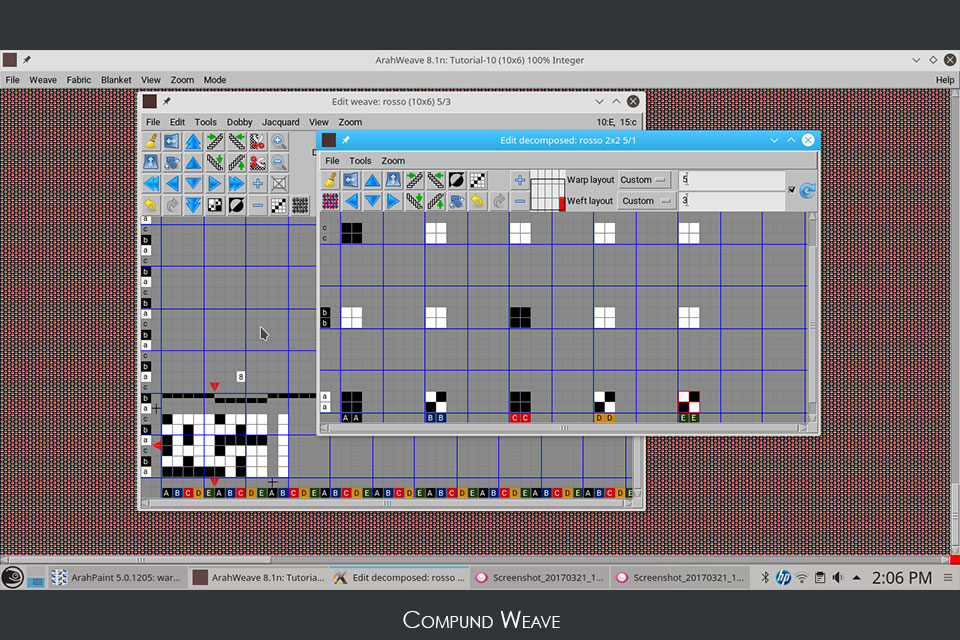Click the orange D D yarn label in Edit decomposed
This screenshot has height=640, width=960.
click(x=604, y=418)
